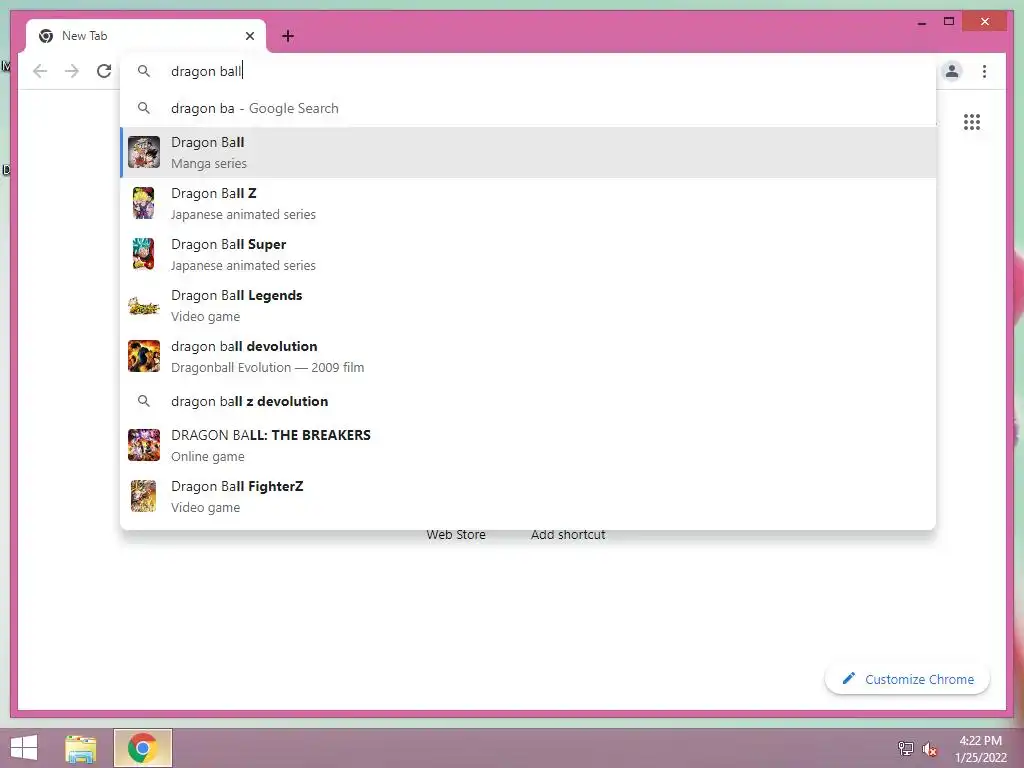The image size is (1024, 768).
Task: Choose the Dragon Ball Z suggestion
Action: tap(528, 203)
